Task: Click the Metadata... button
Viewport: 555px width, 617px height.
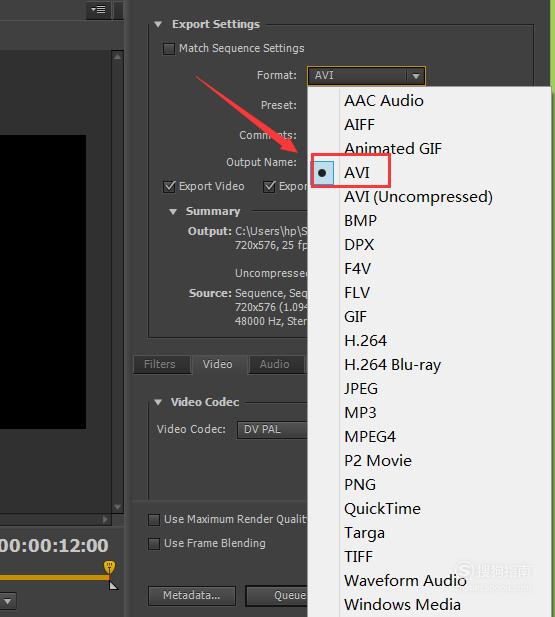Action: [192, 595]
